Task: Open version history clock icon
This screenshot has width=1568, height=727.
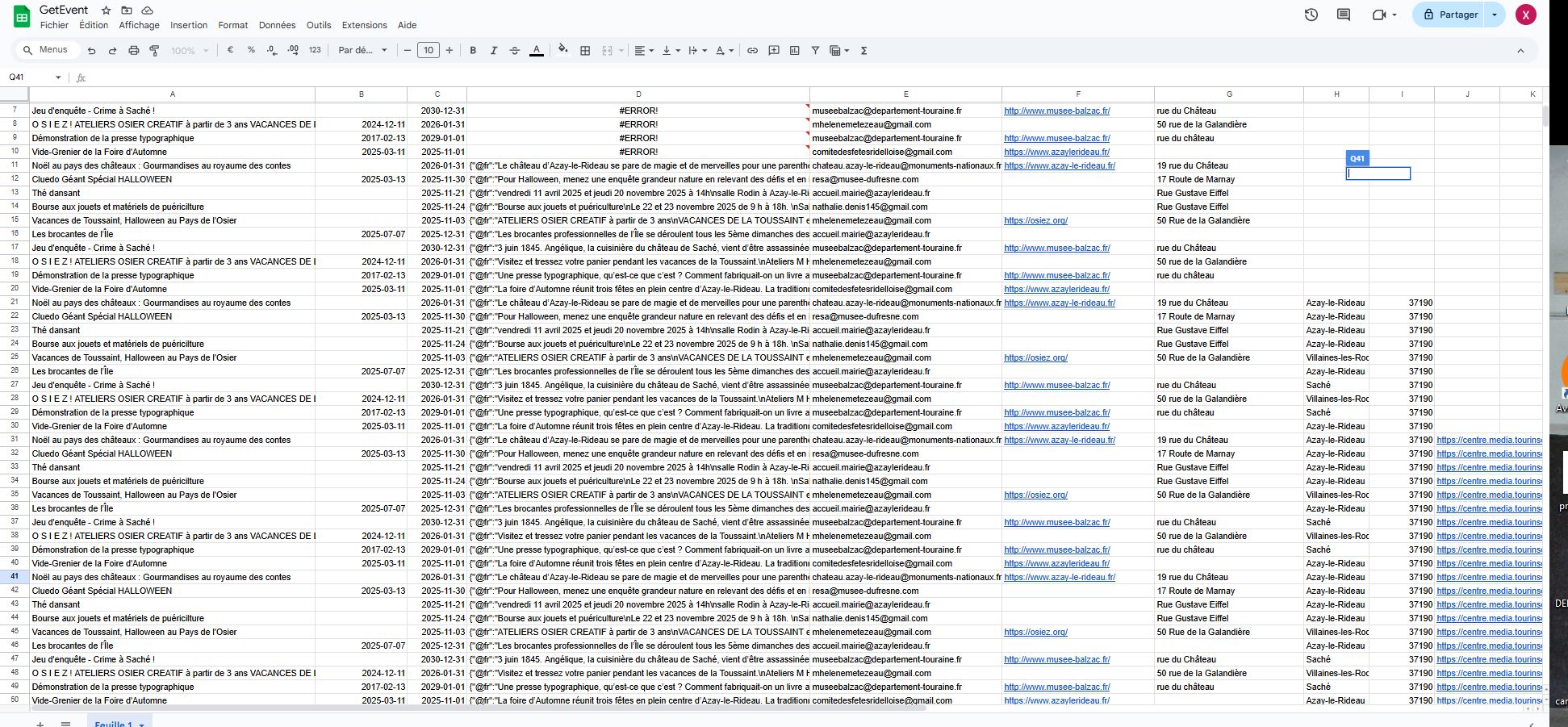Action: 1311,15
